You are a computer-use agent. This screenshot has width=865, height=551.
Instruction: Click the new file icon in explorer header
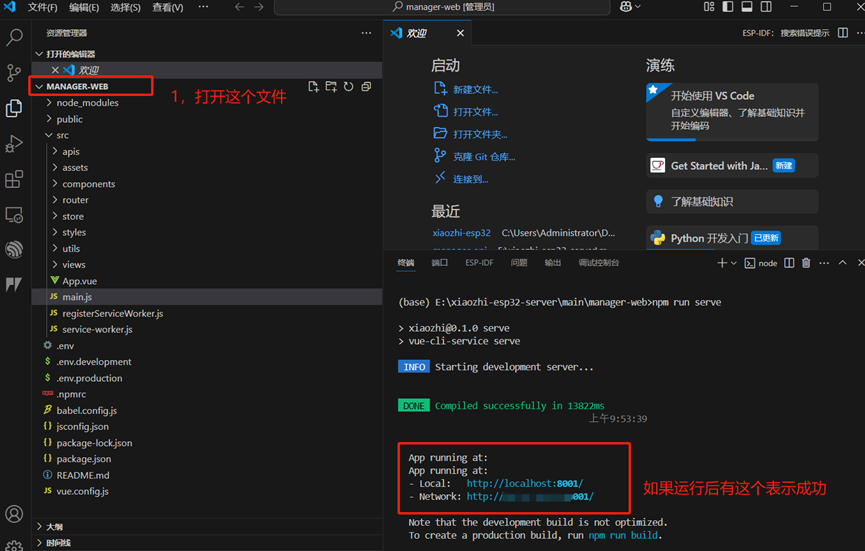tap(313, 87)
